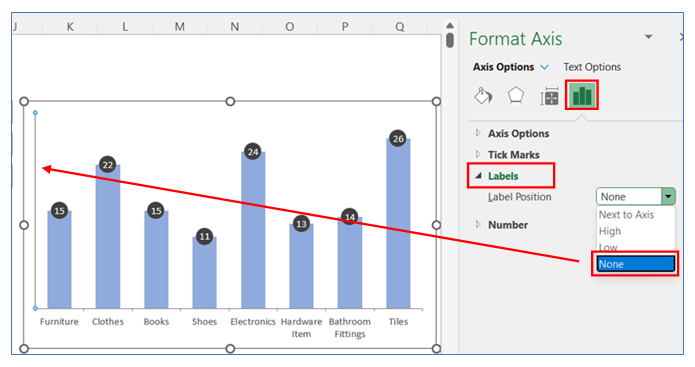The height and width of the screenshot is (367, 695).
Task: Switch to Text Options
Action: tap(592, 67)
